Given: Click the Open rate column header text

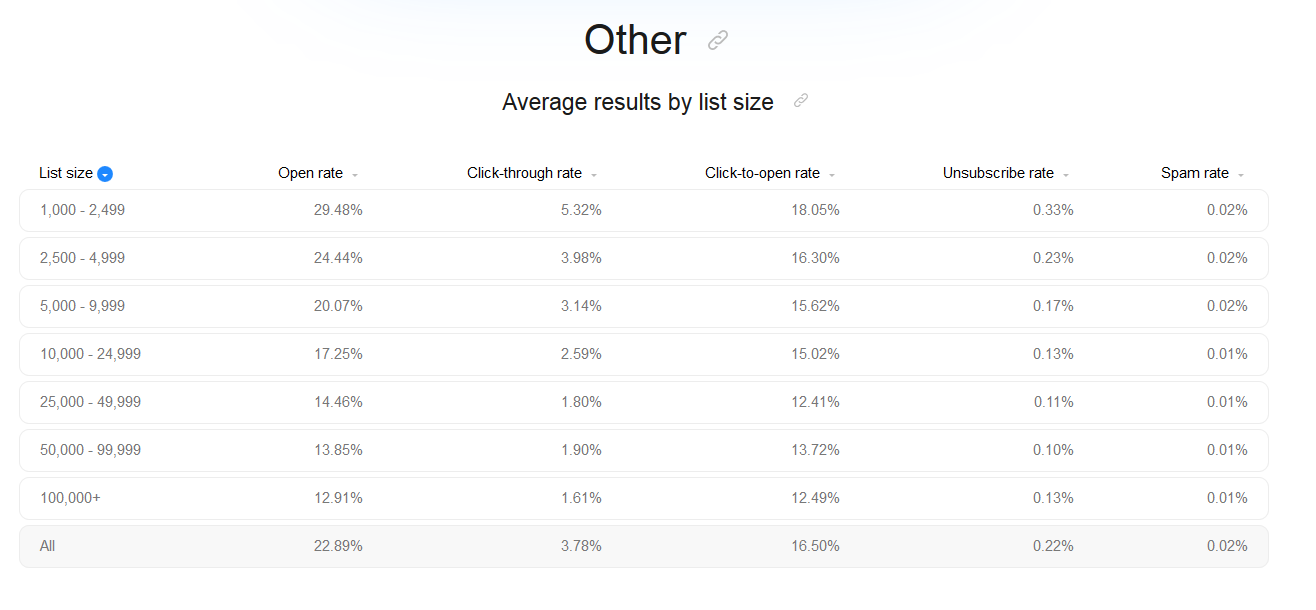Looking at the screenshot, I should point(310,173).
